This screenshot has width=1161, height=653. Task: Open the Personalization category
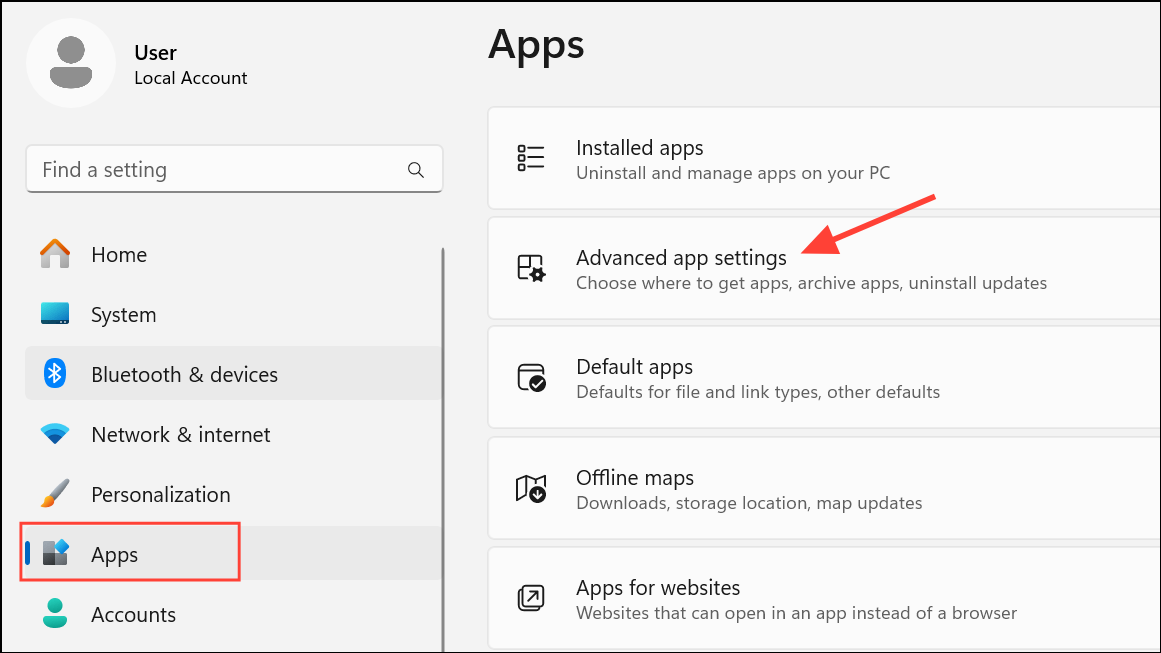coord(161,495)
